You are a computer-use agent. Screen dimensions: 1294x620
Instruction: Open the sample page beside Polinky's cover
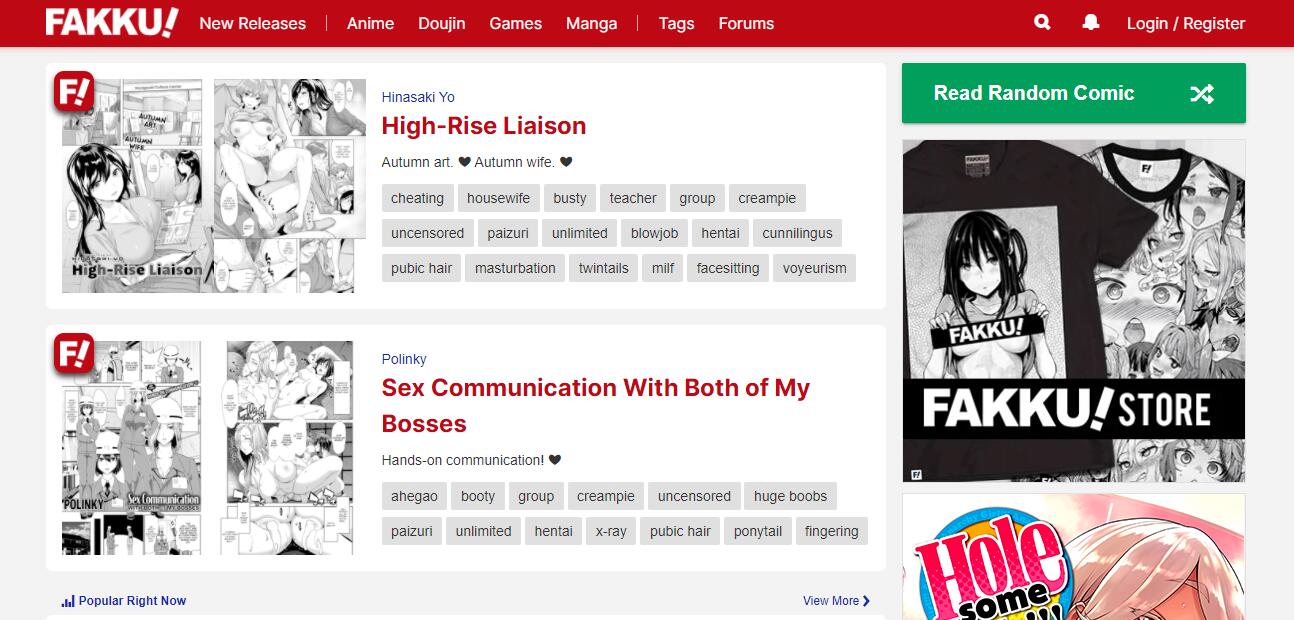point(290,448)
